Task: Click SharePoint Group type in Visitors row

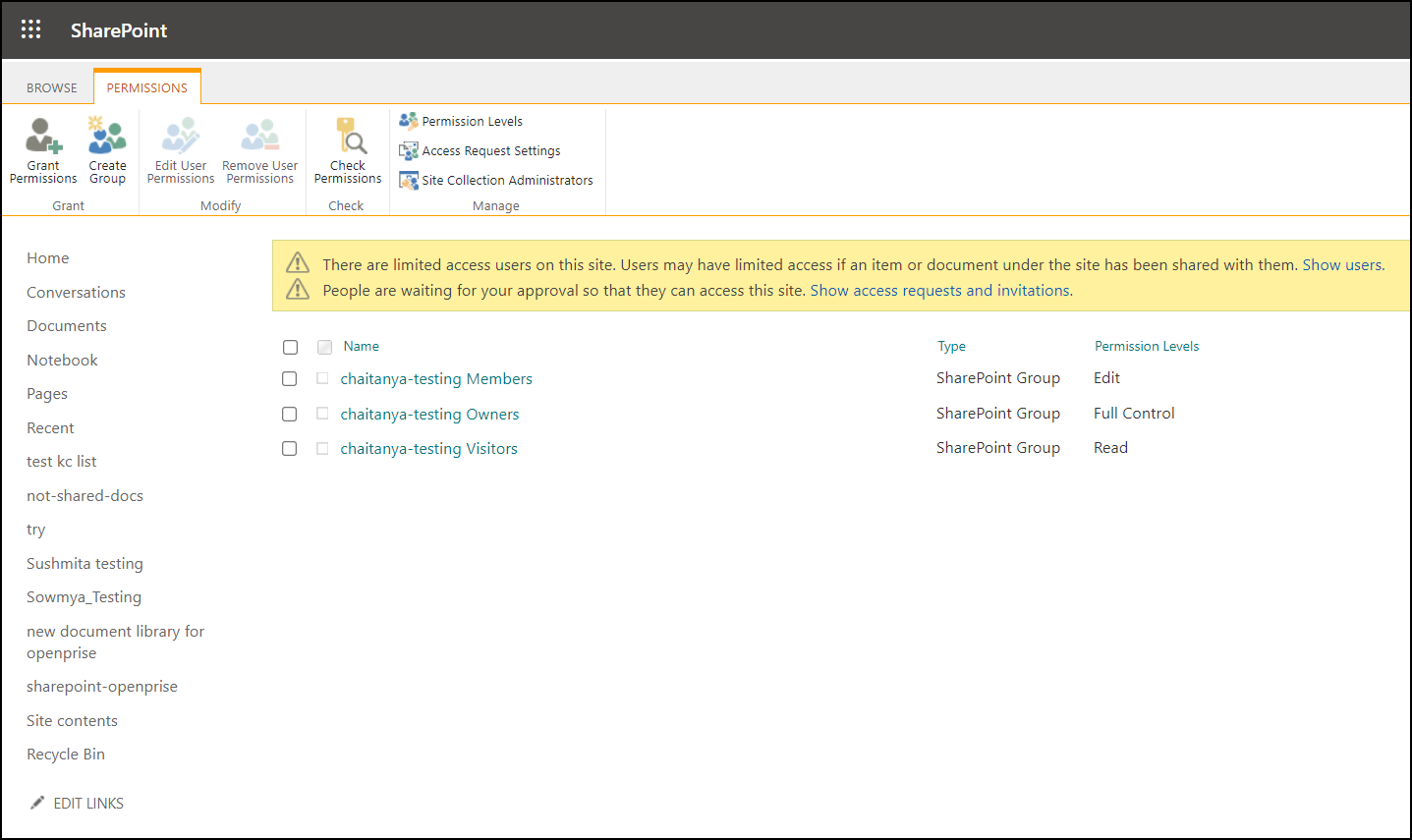Action: (x=998, y=448)
